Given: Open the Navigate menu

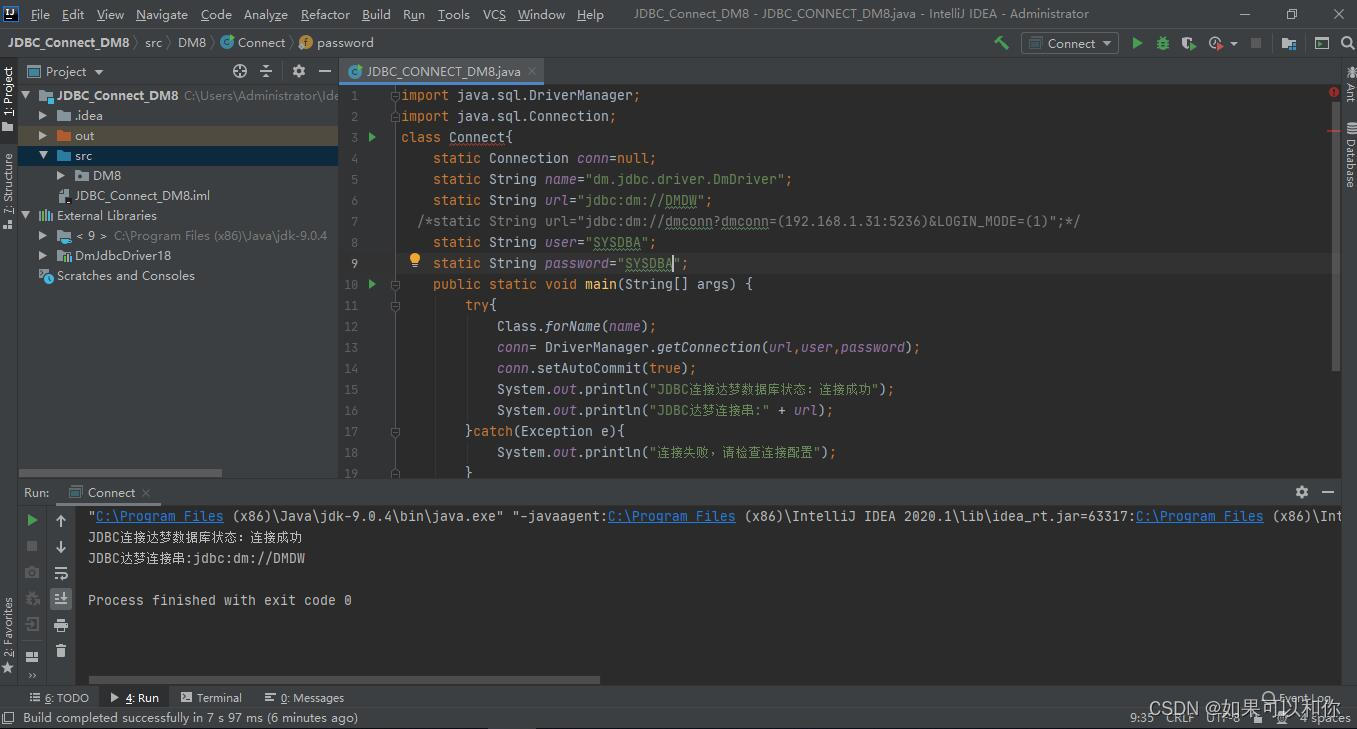Looking at the screenshot, I should tap(162, 14).
